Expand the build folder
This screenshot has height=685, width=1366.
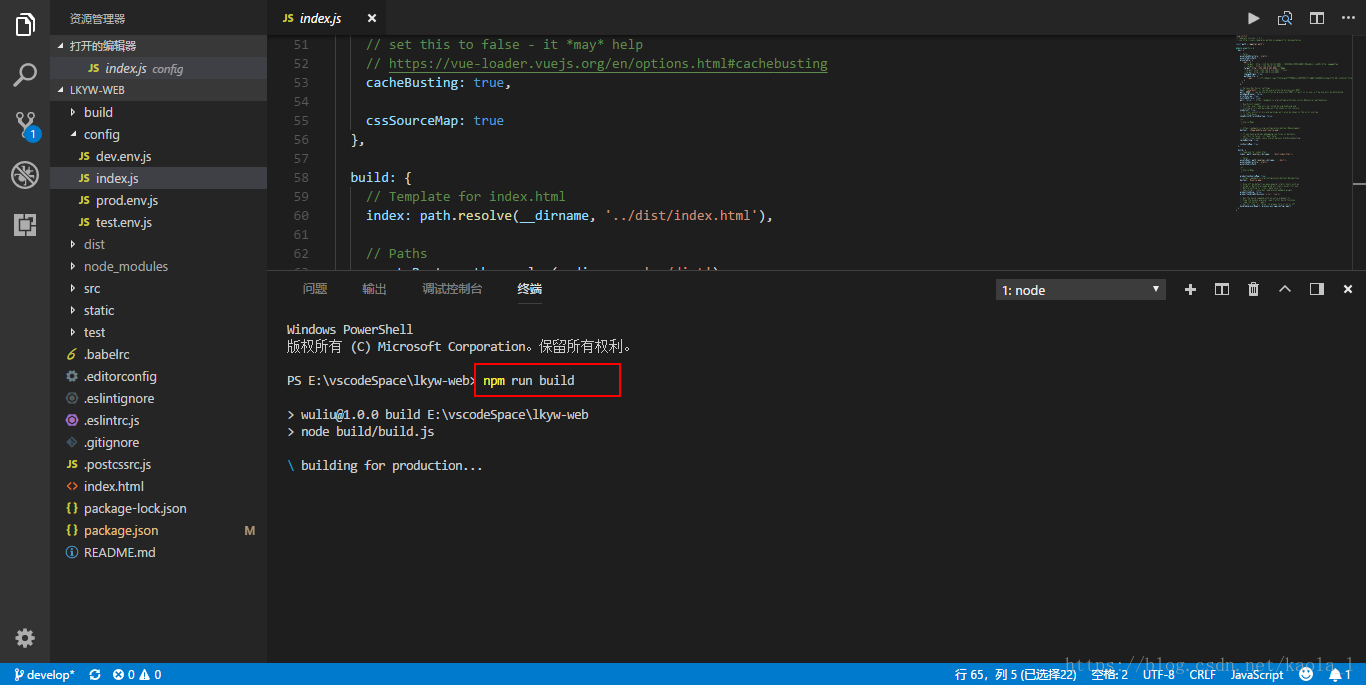pyautogui.click(x=158, y=112)
